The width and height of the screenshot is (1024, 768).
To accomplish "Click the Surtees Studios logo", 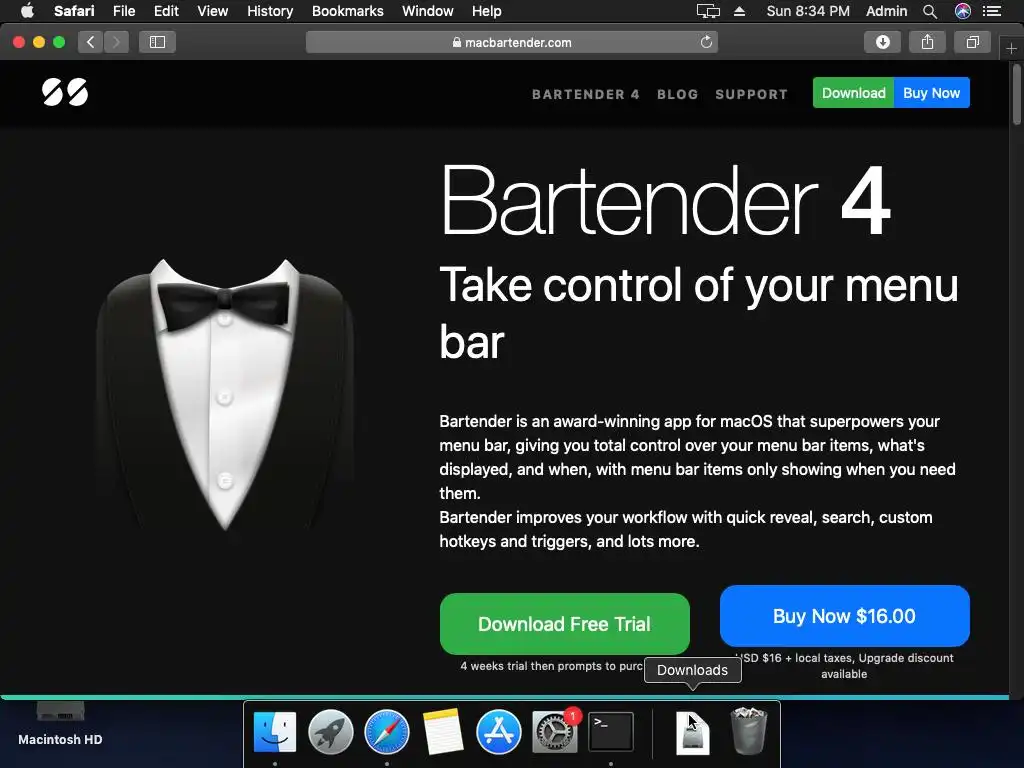I will pyautogui.click(x=65, y=92).
